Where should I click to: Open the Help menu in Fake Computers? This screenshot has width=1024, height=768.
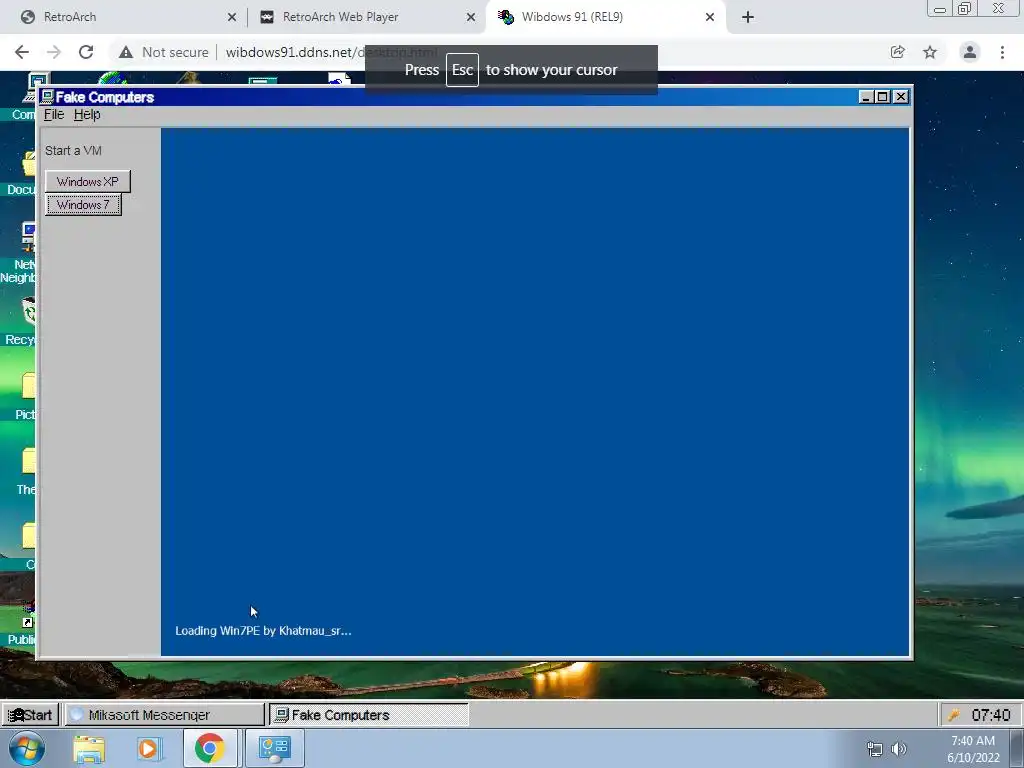[87, 115]
